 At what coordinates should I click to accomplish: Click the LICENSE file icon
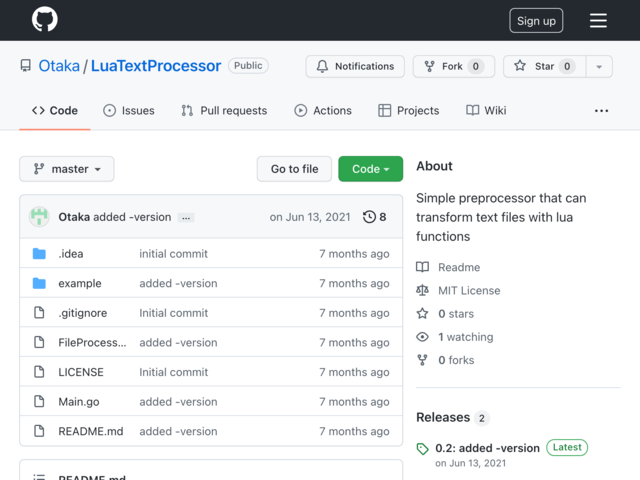tap(39, 372)
